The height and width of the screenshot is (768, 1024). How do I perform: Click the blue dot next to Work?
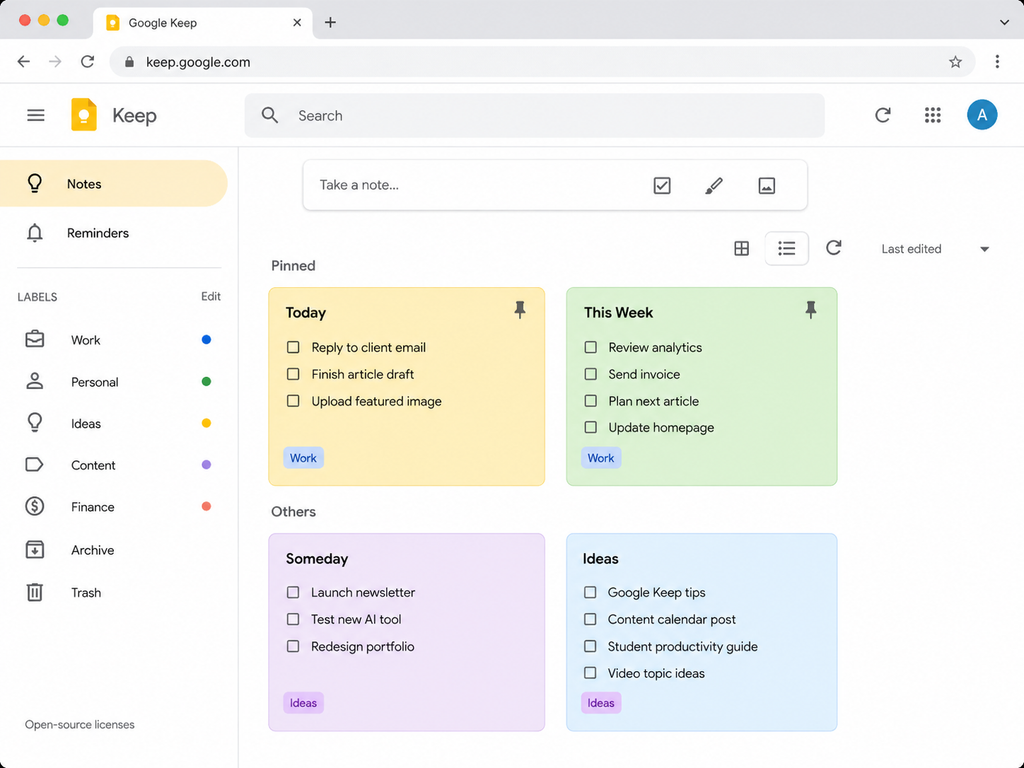[x=206, y=340]
